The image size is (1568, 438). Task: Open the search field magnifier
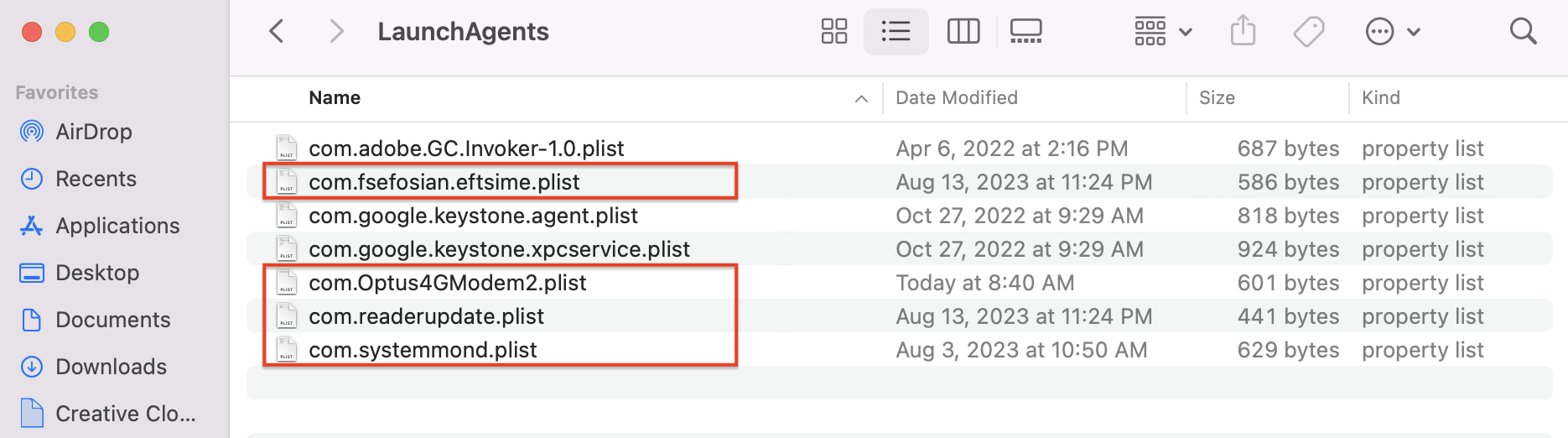click(x=1523, y=32)
